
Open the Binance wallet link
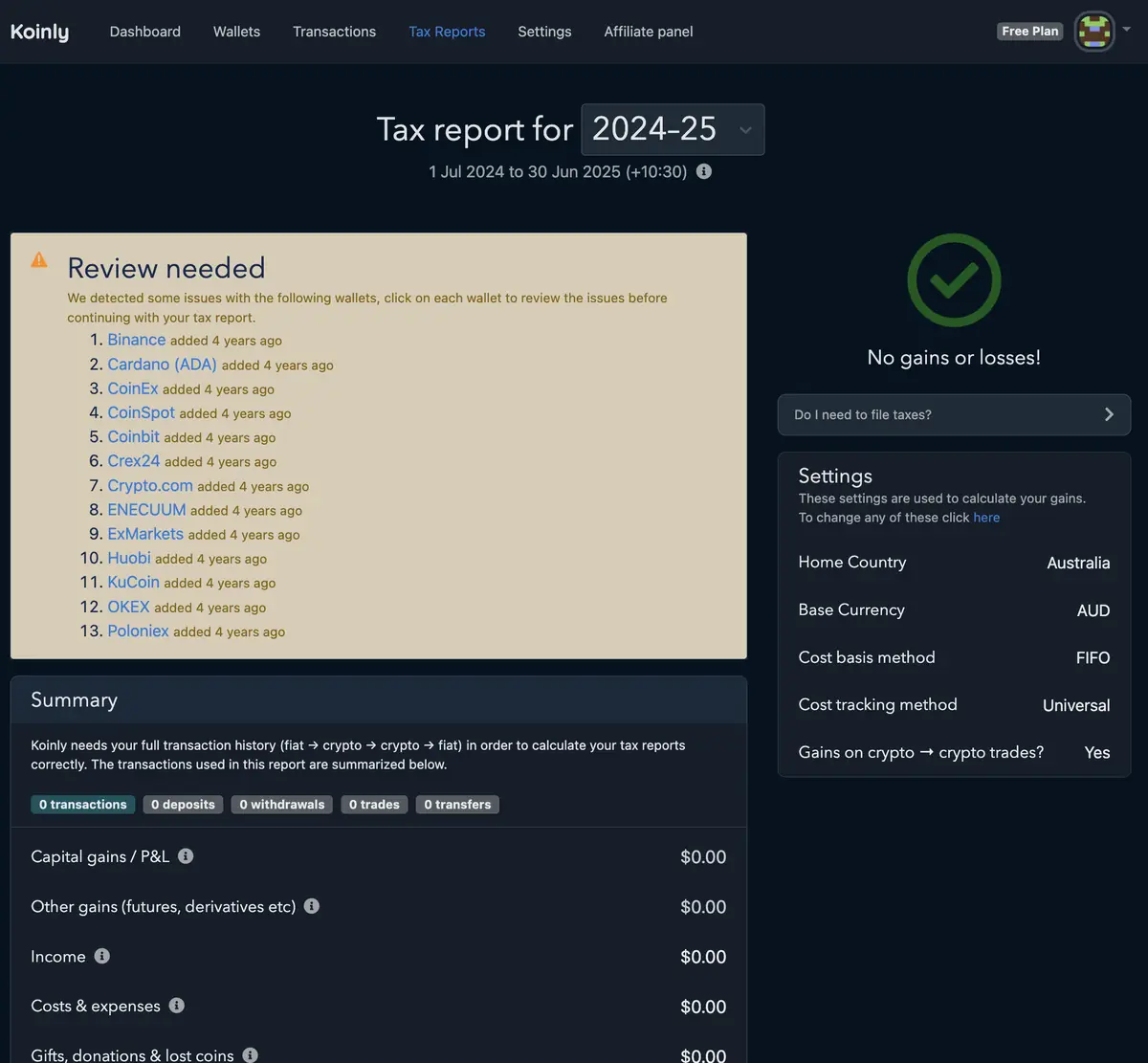click(137, 340)
